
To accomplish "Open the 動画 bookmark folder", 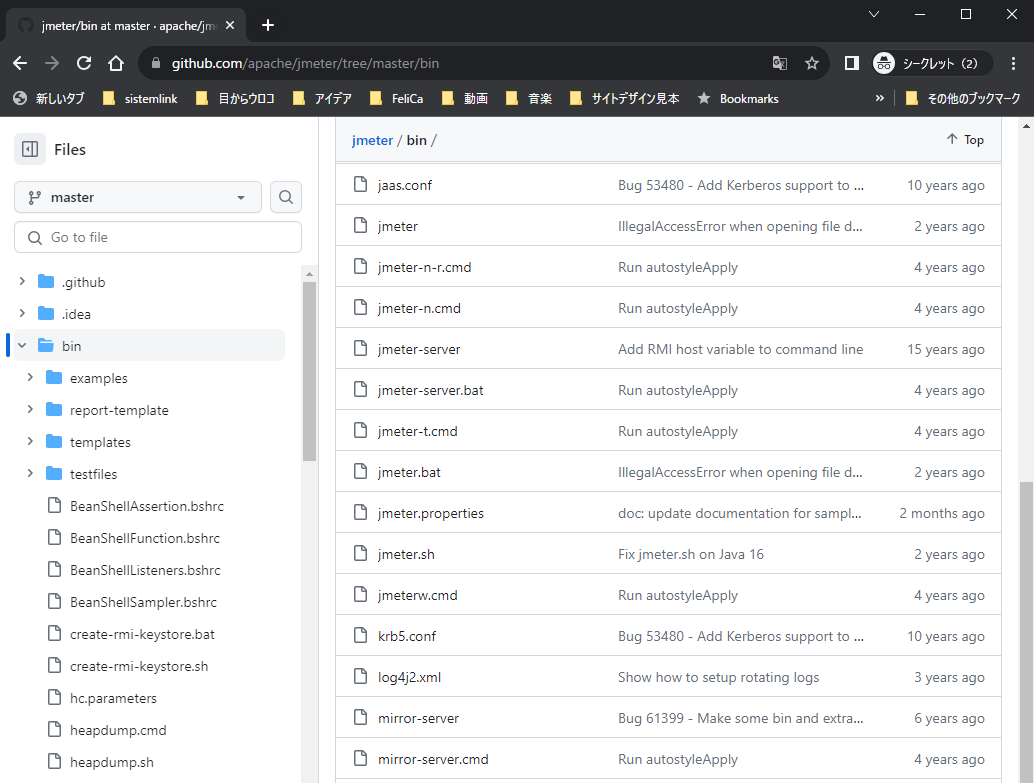I will tap(465, 98).
